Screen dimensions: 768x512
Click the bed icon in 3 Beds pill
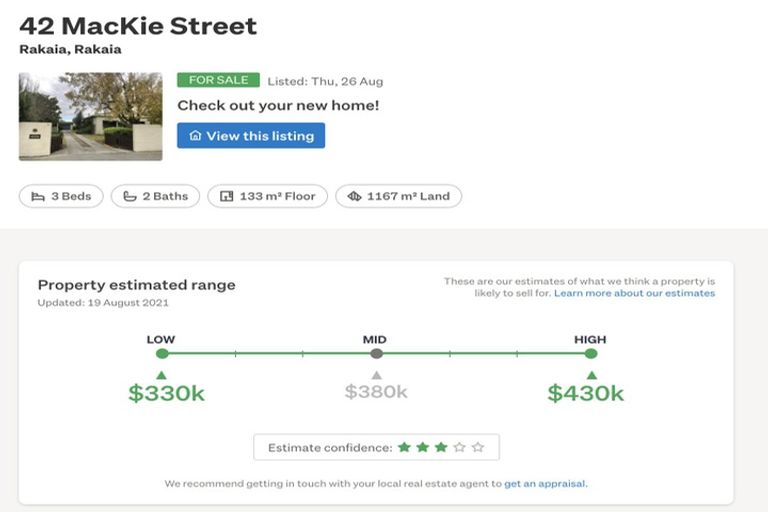coord(38,197)
